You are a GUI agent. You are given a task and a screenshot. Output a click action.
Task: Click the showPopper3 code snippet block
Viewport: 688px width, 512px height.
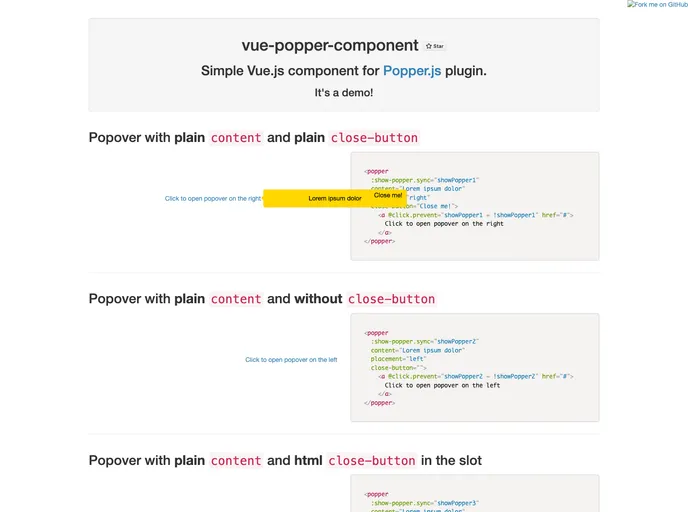point(475,494)
